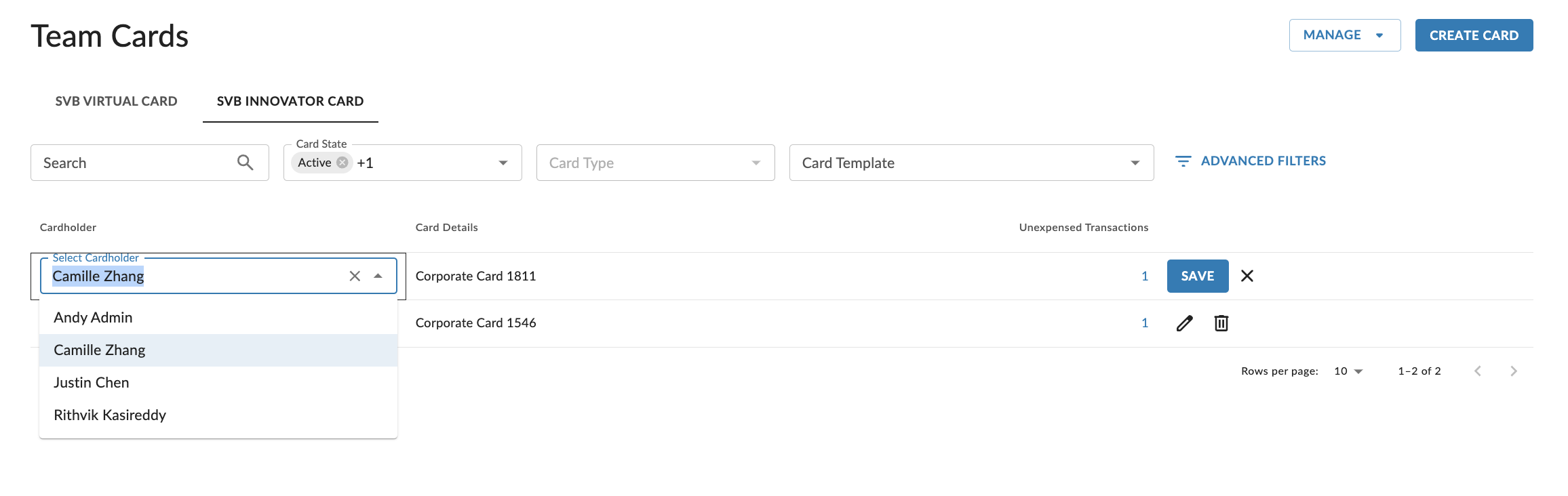Collapse the Select Cardholder list arrow
Screen dimensions: 1568x496
(x=378, y=276)
